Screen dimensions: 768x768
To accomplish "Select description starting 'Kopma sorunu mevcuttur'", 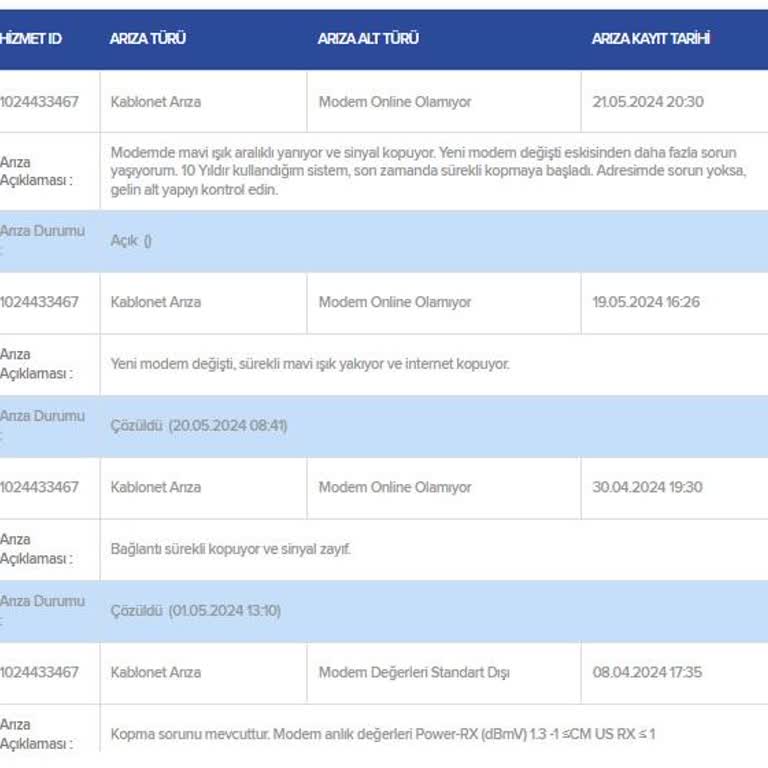I will (x=382, y=734).
